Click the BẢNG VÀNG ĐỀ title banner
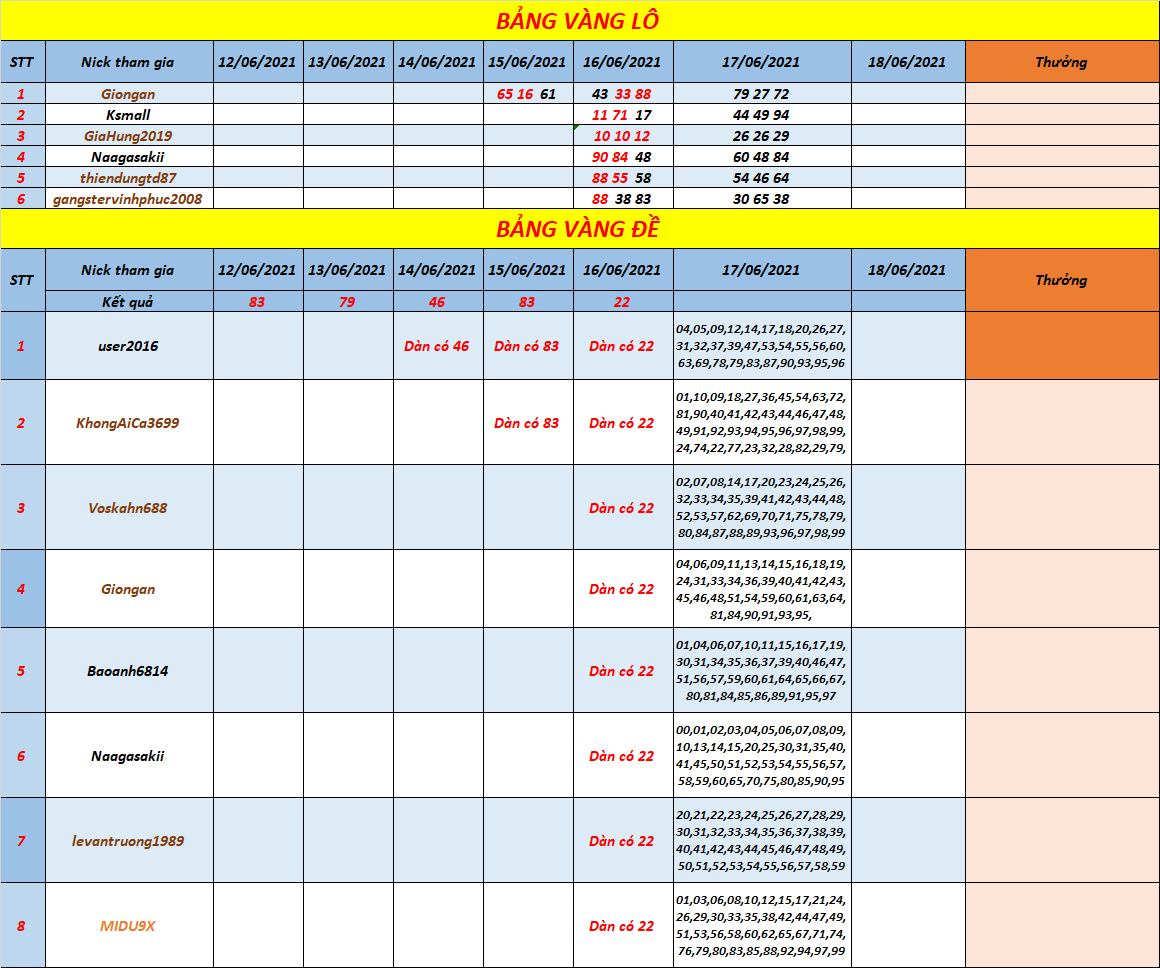This screenshot has width=1160, height=968. click(577, 229)
